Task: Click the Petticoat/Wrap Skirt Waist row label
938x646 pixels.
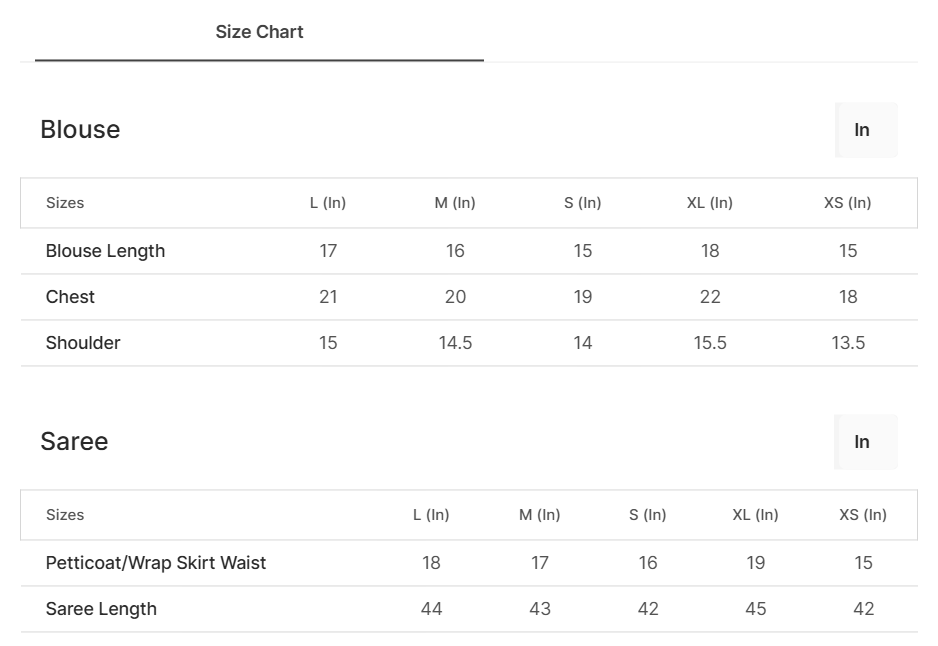Action: 156,563
